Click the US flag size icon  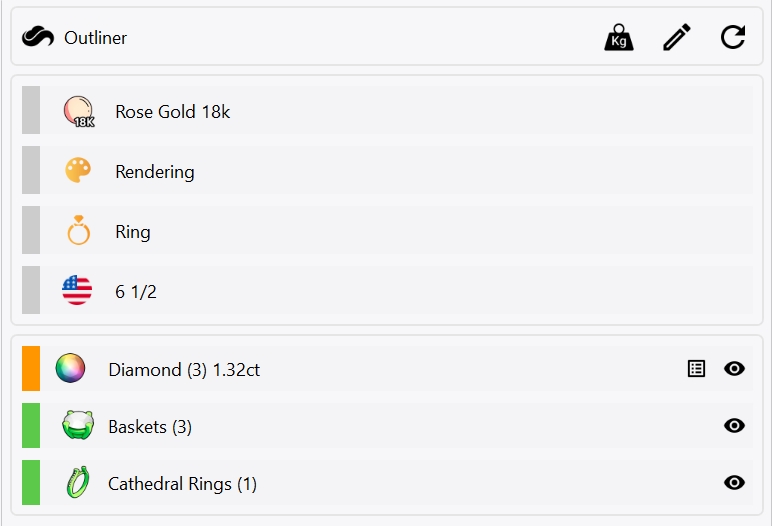click(77, 291)
